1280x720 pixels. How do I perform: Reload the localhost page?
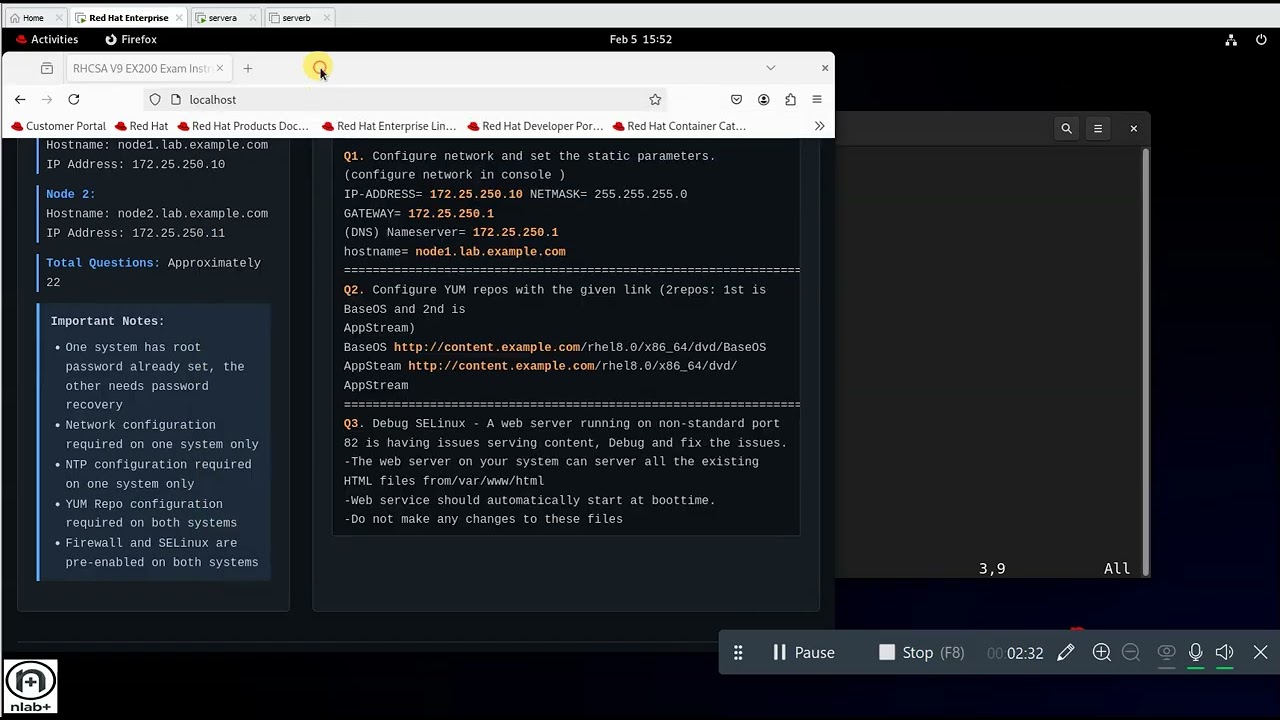tap(73, 99)
